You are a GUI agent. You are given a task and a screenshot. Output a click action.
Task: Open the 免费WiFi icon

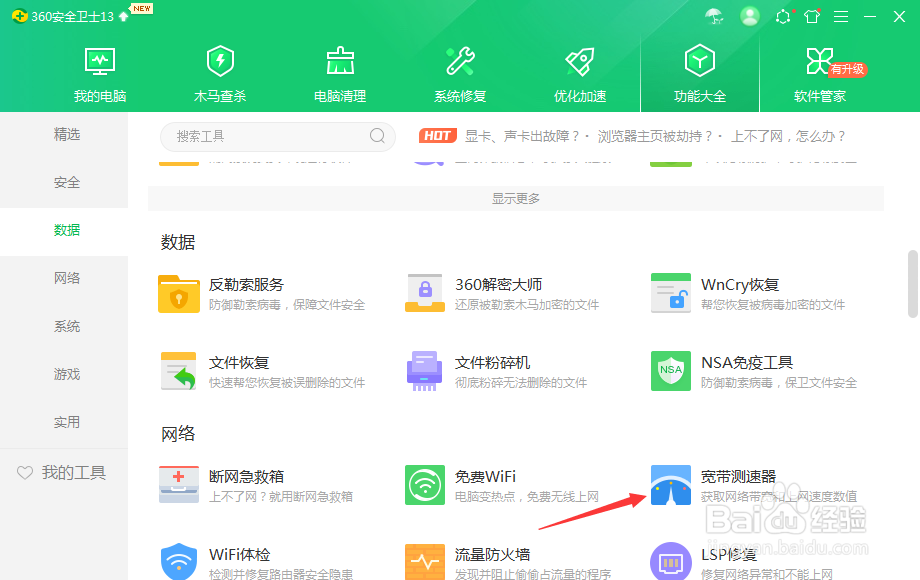pos(425,485)
